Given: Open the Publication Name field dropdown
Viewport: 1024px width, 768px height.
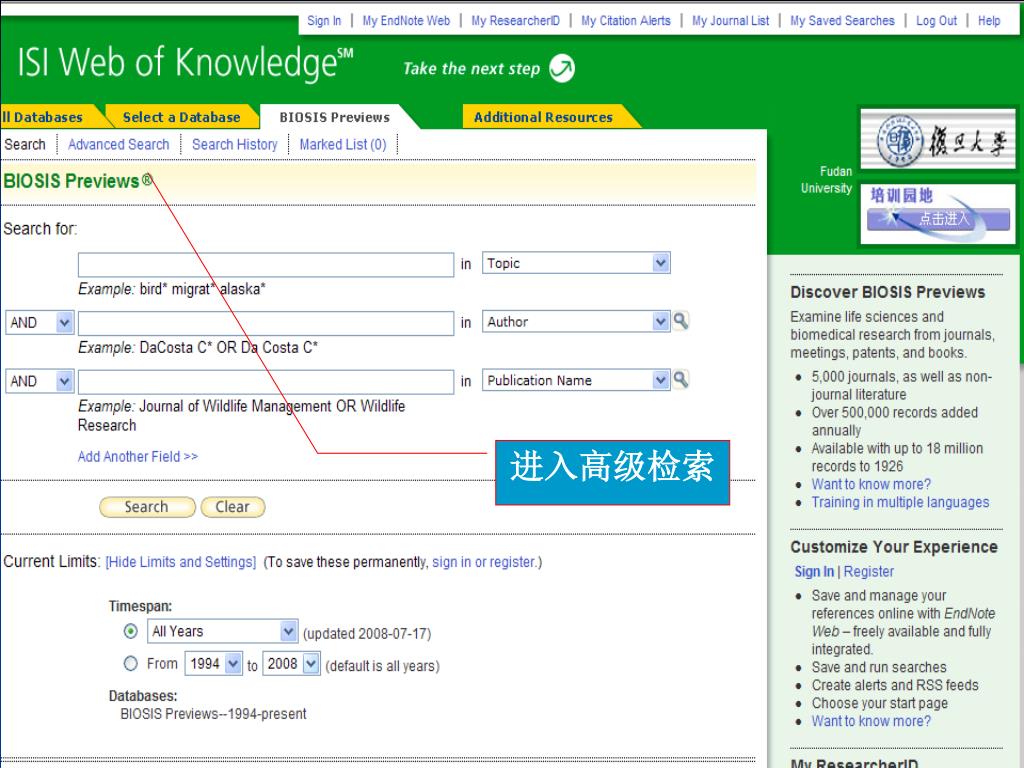Looking at the screenshot, I should (x=576, y=380).
